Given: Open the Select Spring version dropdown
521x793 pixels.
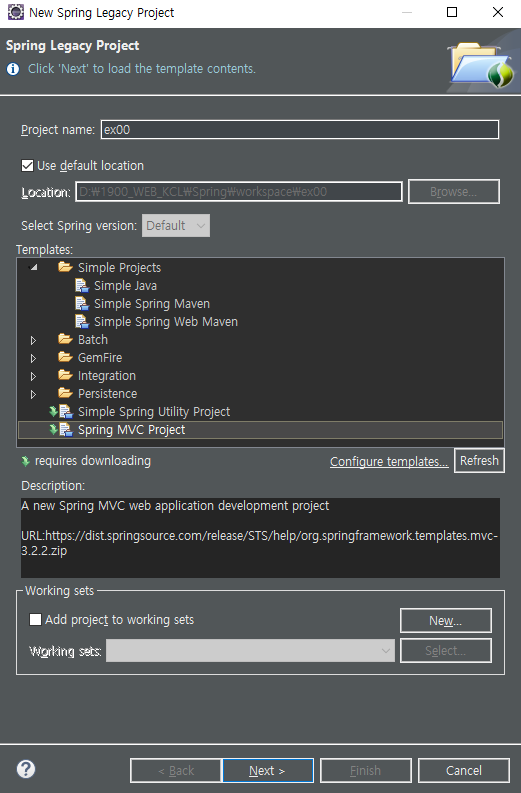Looking at the screenshot, I should pos(176,226).
